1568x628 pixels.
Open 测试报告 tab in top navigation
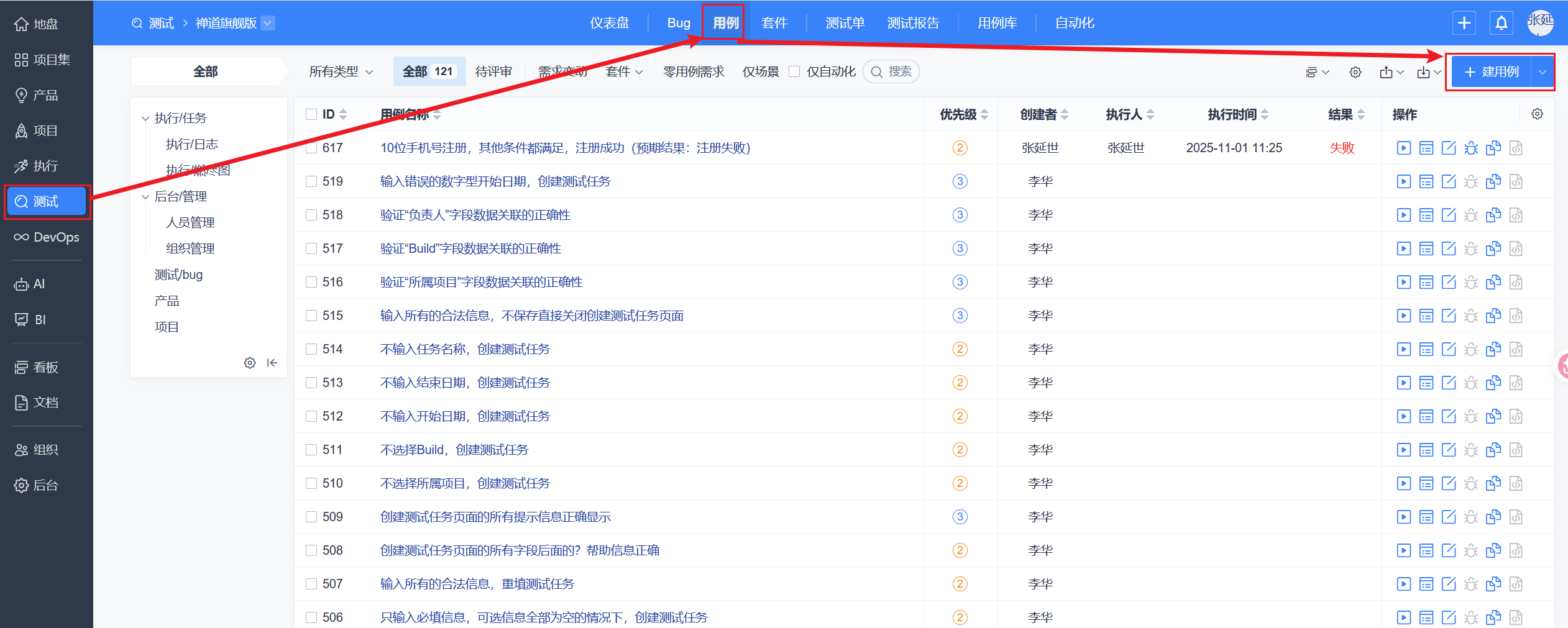tap(912, 23)
